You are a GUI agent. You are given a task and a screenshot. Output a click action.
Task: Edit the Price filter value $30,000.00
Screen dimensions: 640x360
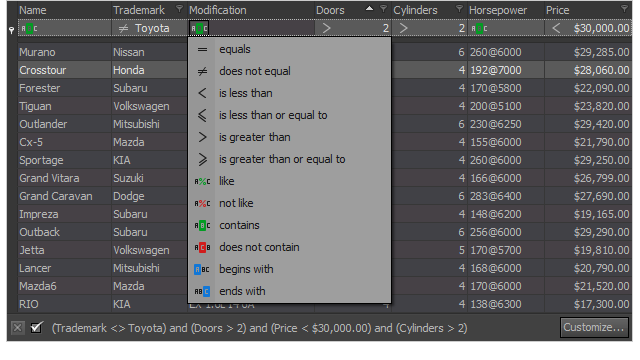[x=601, y=29]
